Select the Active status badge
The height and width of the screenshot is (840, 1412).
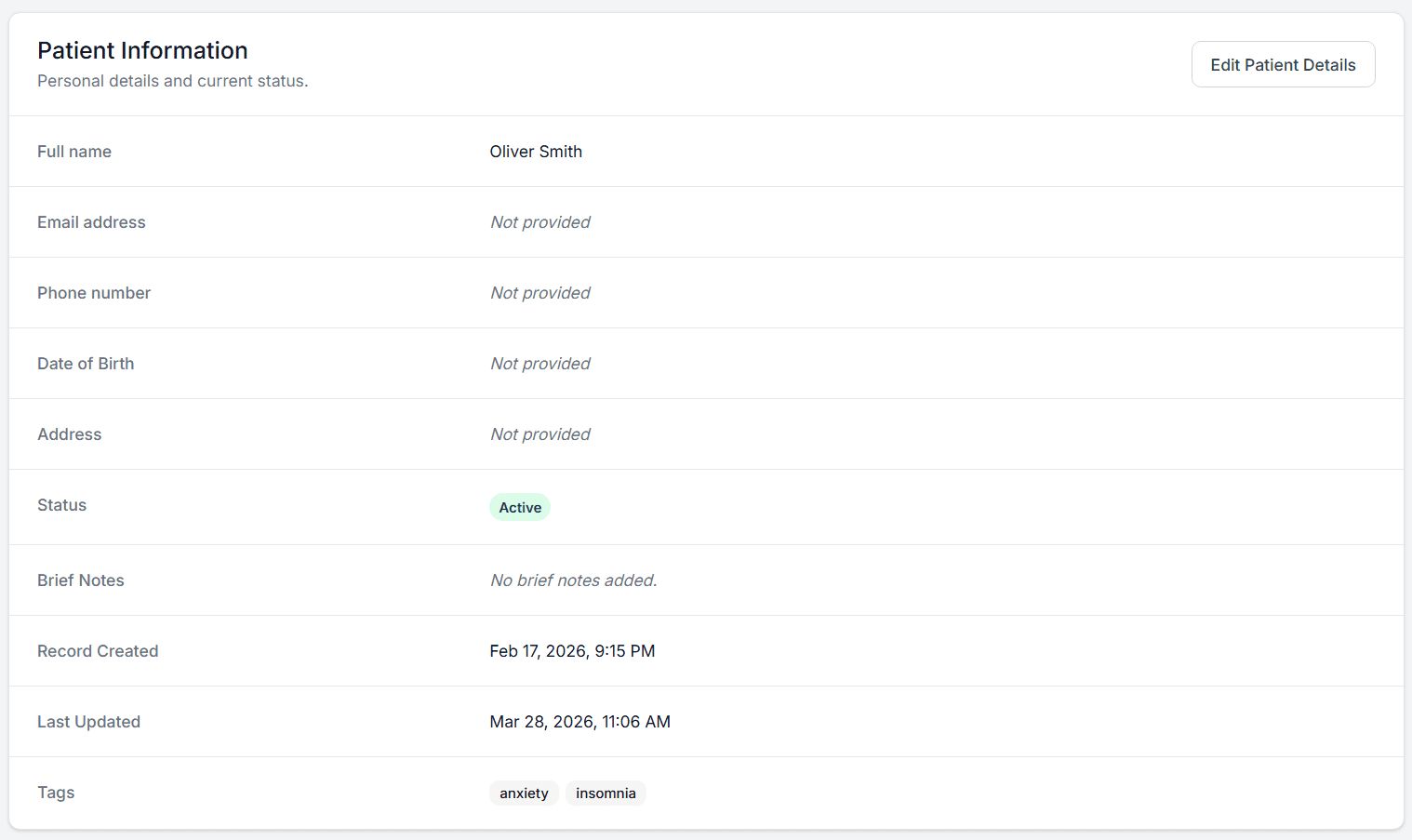[519, 507]
